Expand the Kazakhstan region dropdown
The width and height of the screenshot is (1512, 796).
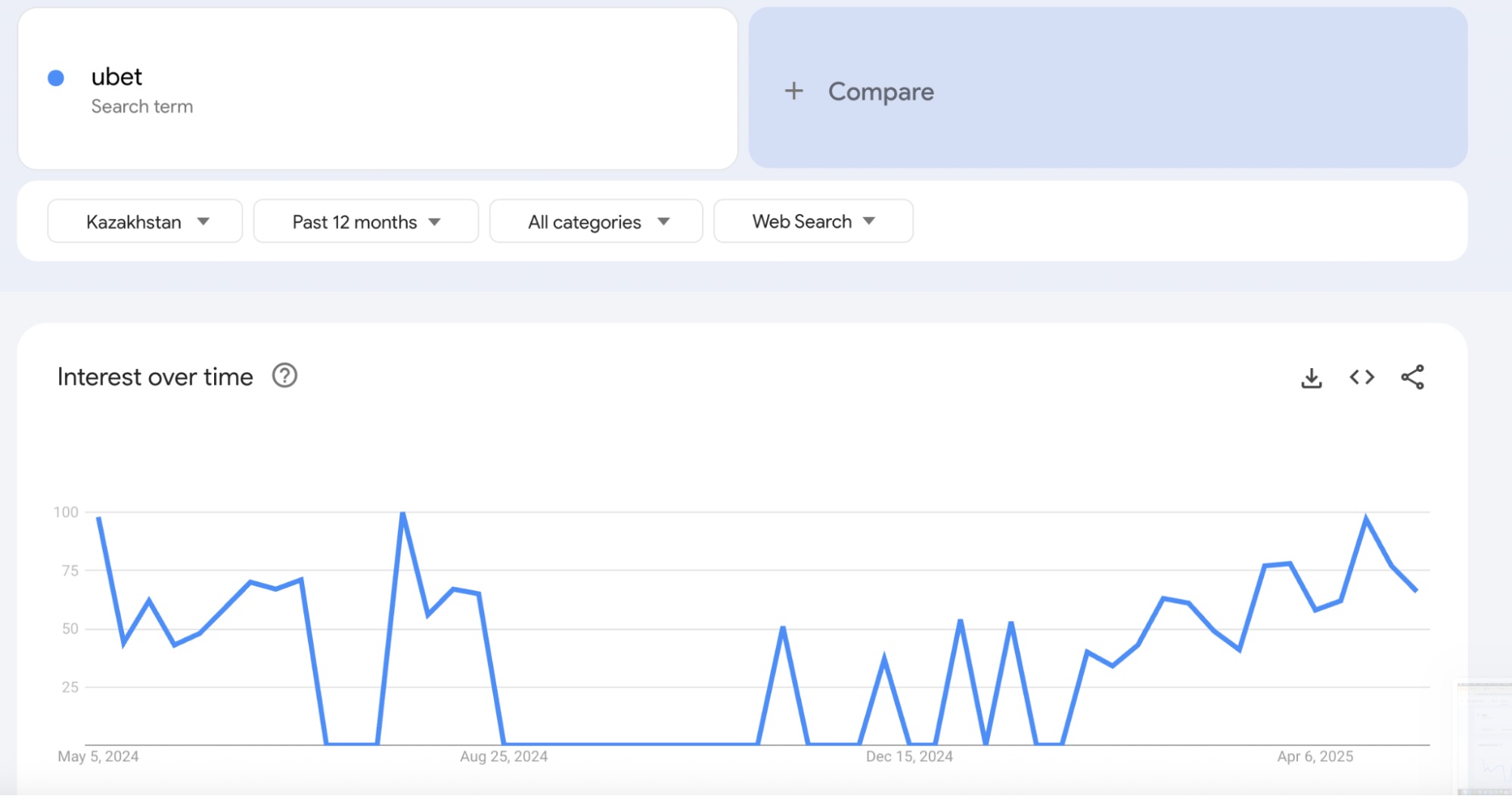(145, 221)
